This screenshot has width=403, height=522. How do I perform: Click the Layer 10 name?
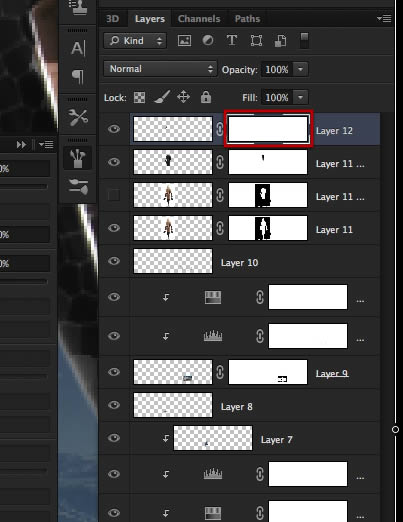[239, 263]
